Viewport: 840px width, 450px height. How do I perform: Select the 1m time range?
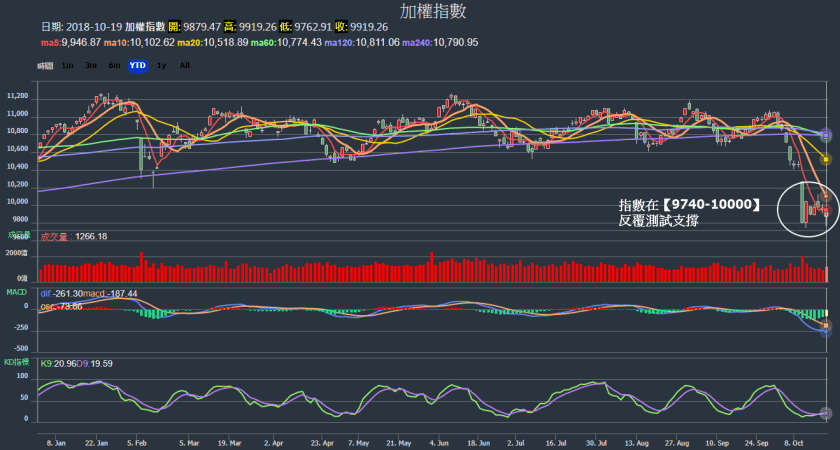[67, 65]
